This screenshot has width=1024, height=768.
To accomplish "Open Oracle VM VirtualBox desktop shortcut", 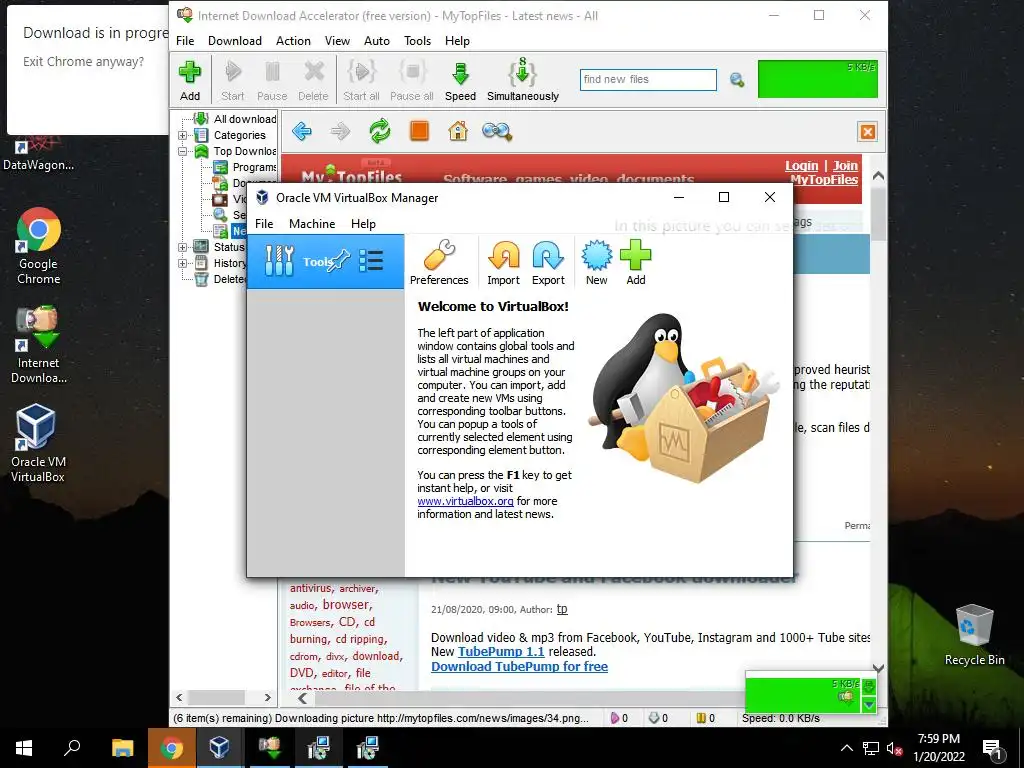I will point(37,443).
